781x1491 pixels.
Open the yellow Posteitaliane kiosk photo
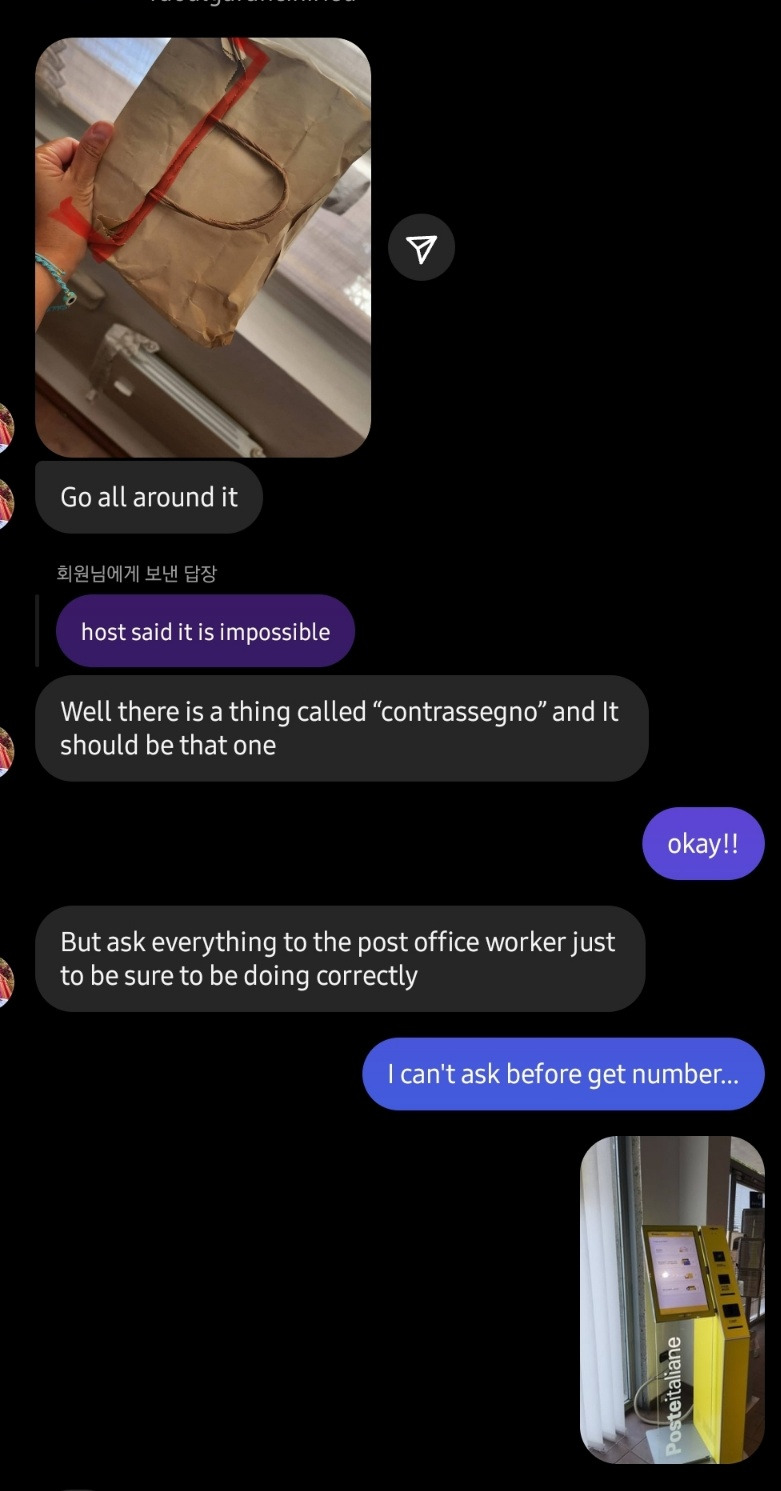[x=672, y=1299]
